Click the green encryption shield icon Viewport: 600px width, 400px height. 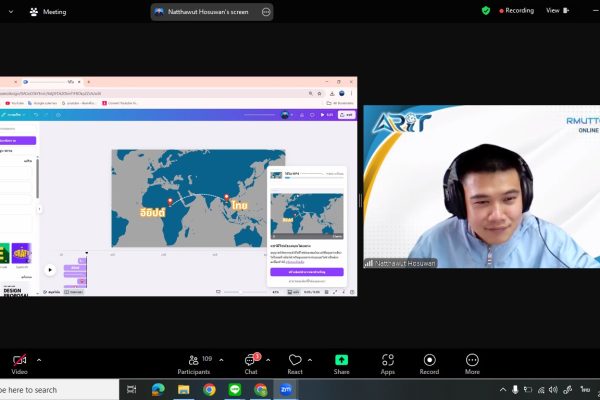click(486, 11)
